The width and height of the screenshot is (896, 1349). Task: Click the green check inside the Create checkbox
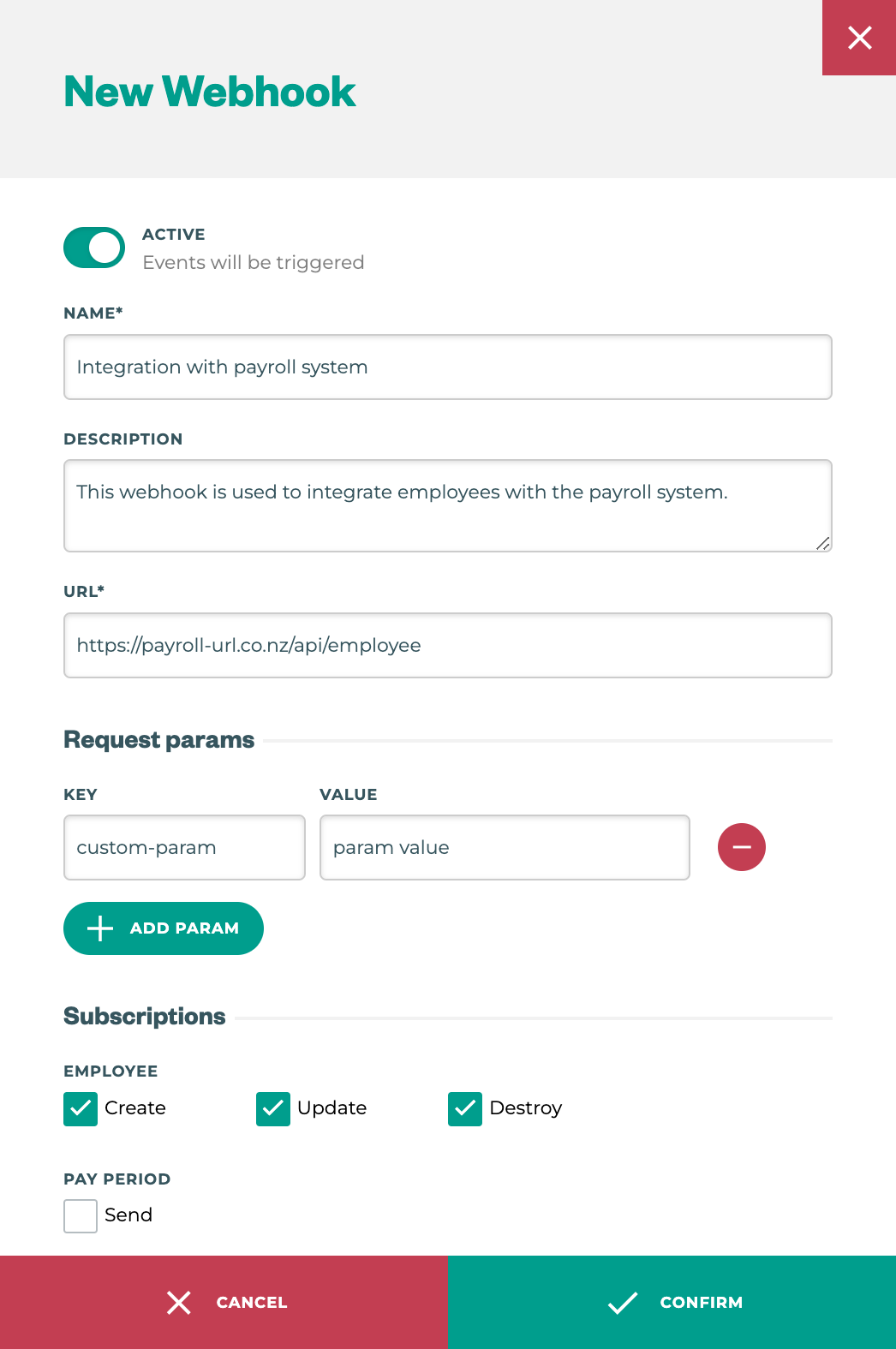point(80,1108)
